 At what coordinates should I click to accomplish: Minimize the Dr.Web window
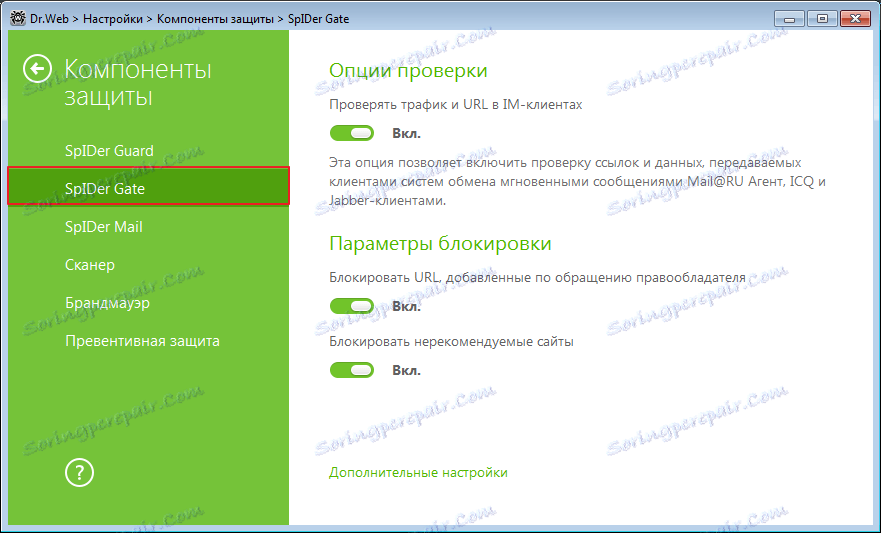789,19
